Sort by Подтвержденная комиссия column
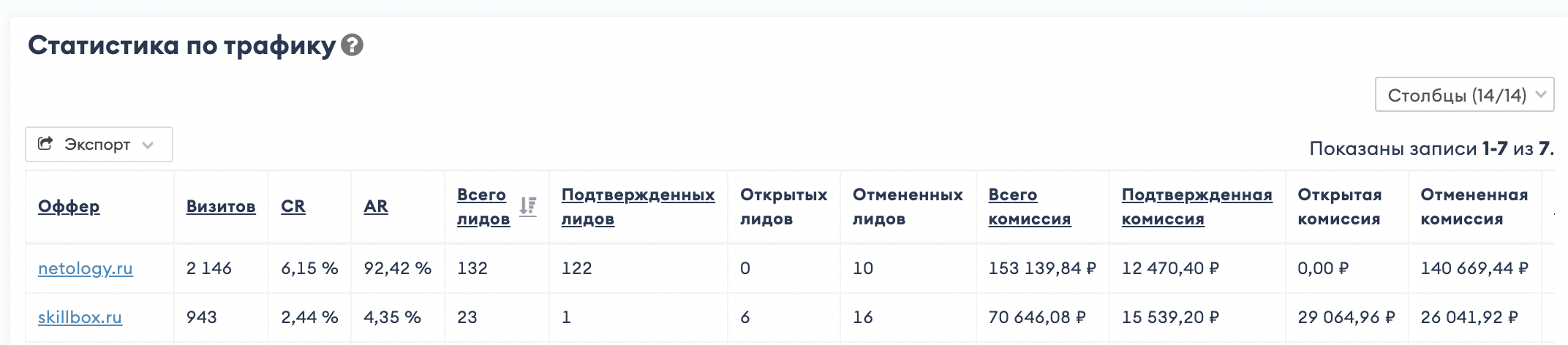 pyautogui.click(x=1196, y=207)
